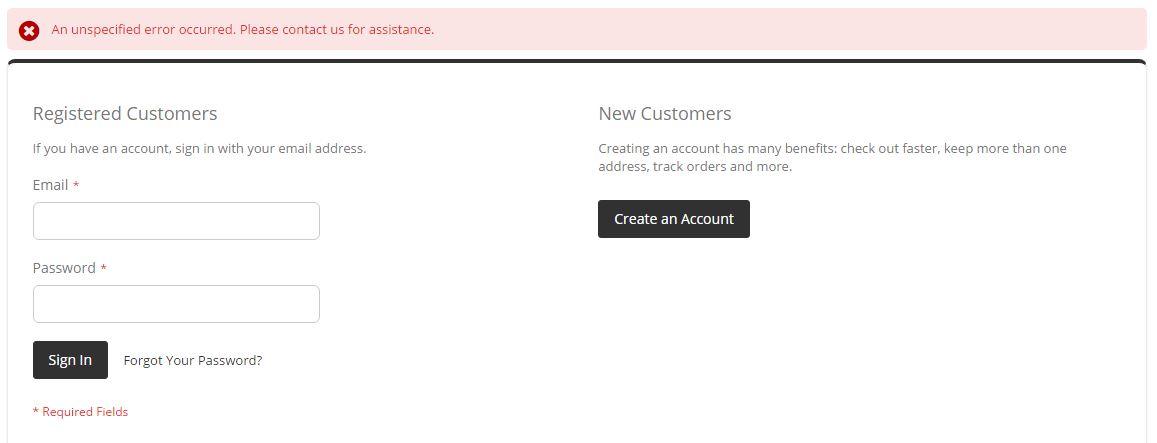This screenshot has height=443, width=1157.
Task: Select the unspecified error message text
Action: 243,30
